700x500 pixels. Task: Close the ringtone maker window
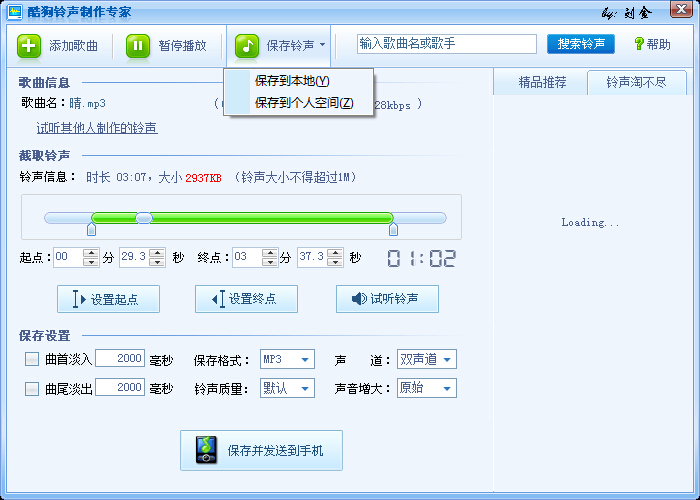(682, 9)
